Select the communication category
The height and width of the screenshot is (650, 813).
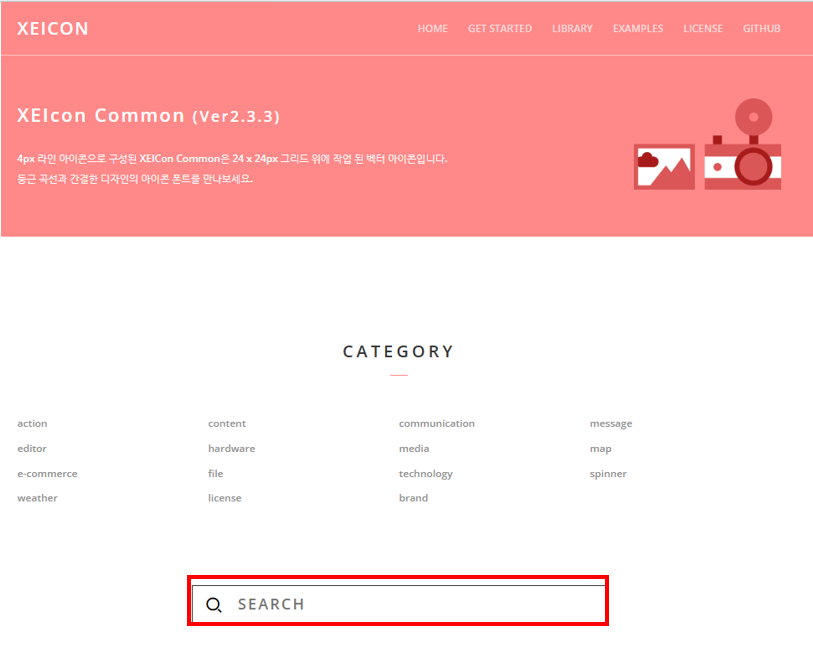point(437,423)
